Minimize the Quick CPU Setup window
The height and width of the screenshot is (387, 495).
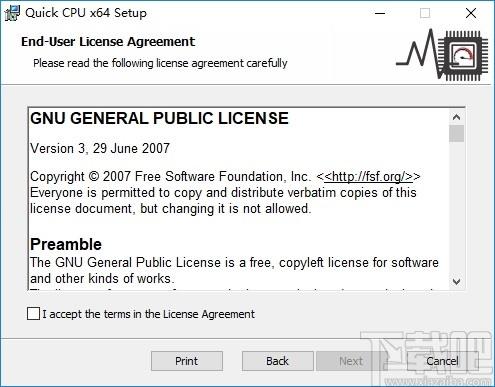tap(380, 13)
